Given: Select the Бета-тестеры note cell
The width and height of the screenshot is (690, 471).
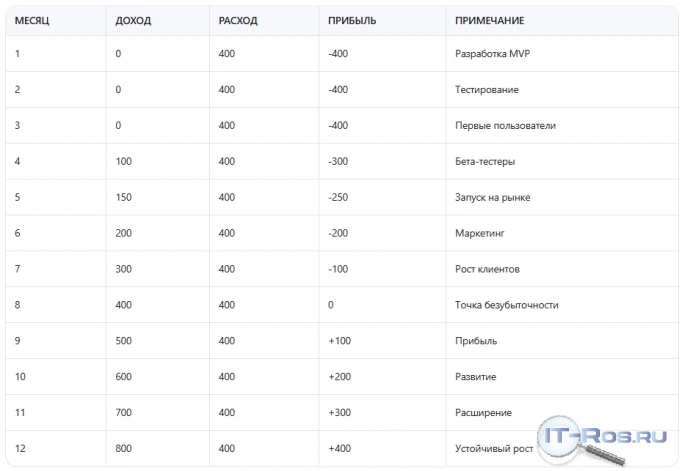Looking at the screenshot, I should pyautogui.click(x=485, y=162).
